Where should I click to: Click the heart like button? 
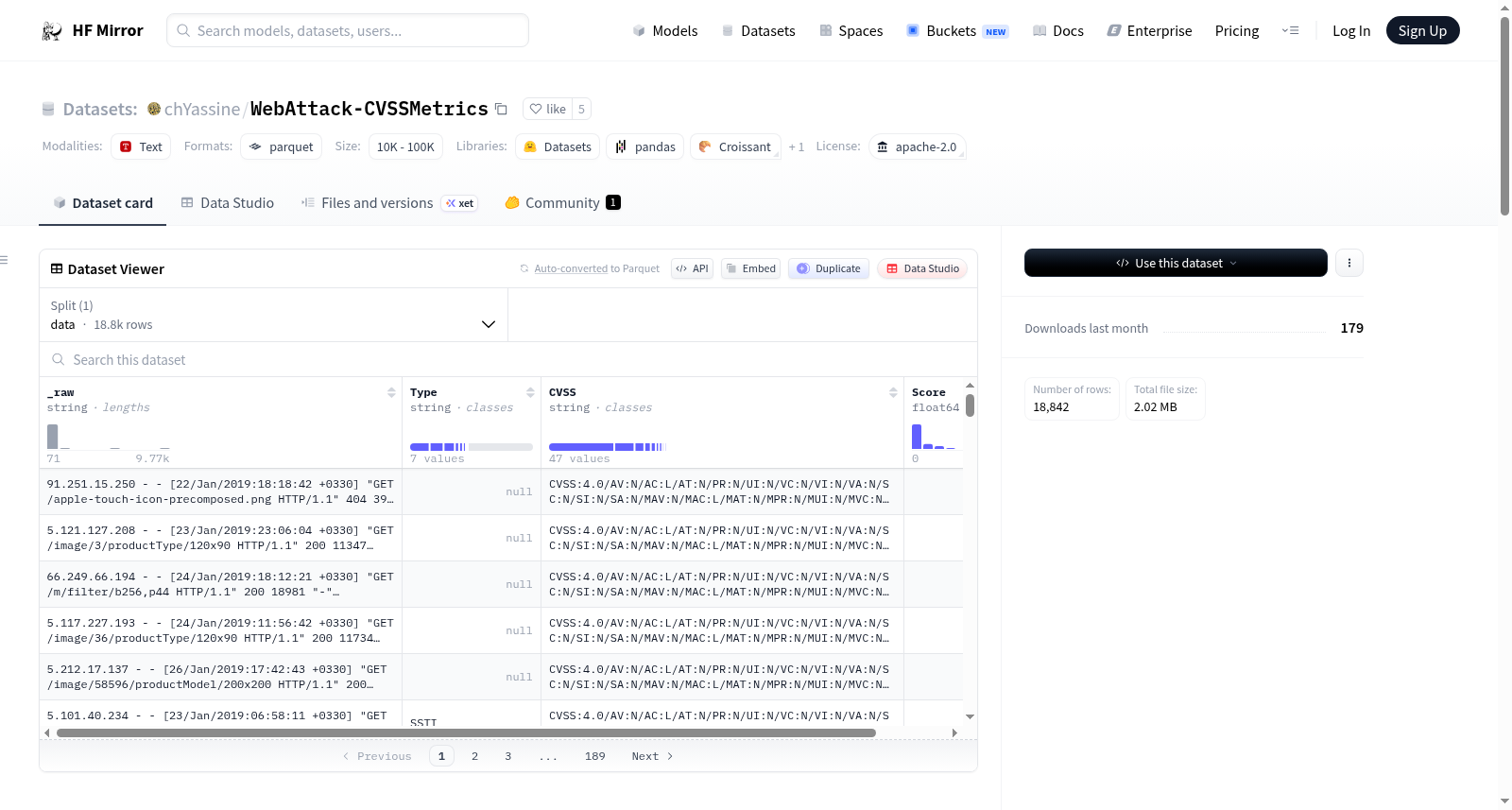548,109
